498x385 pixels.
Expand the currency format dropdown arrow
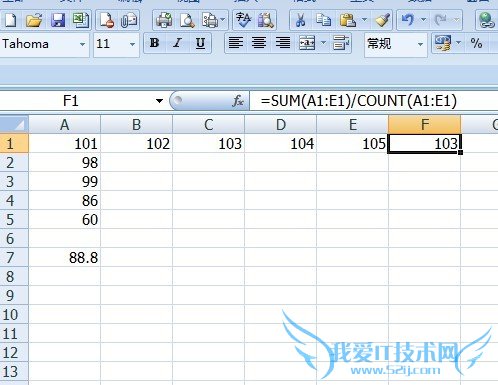pos(459,43)
